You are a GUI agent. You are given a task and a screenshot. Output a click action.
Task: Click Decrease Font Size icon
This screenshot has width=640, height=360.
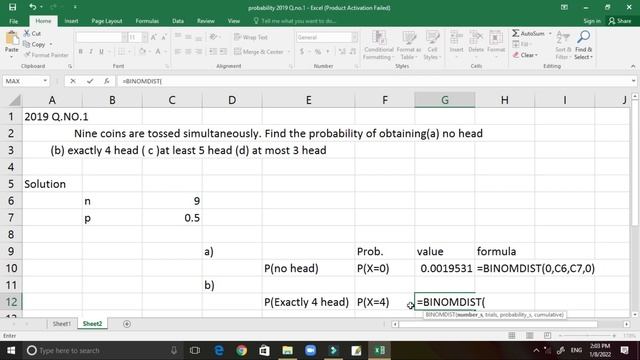164,37
